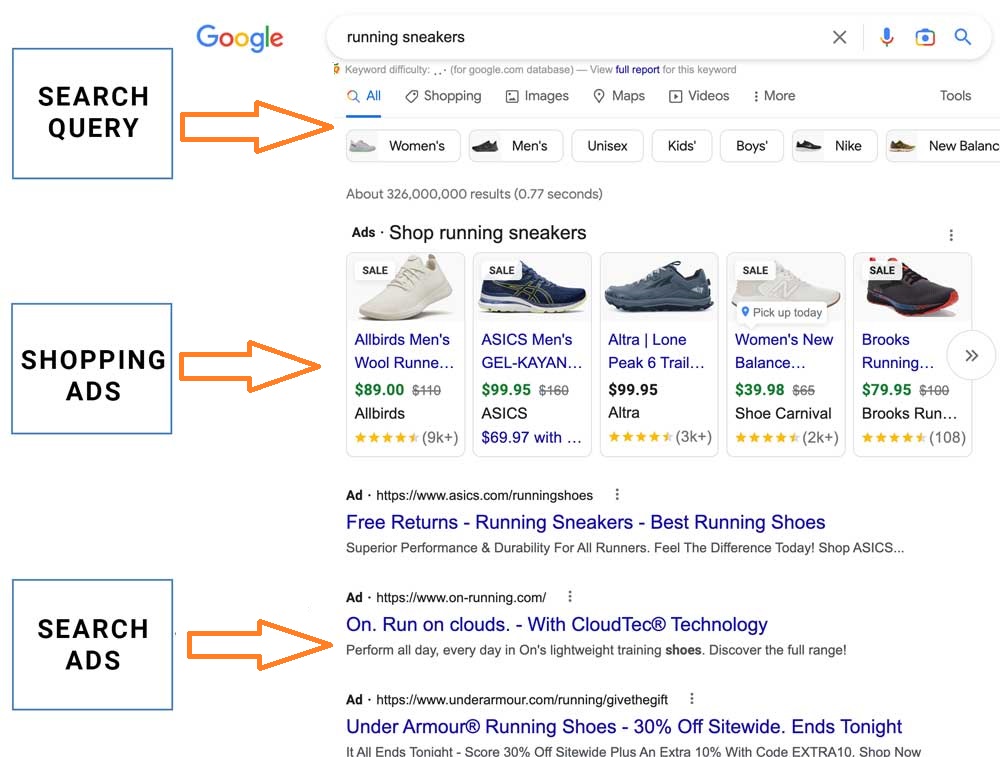
Task: Switch to the Shopping tab
Action: point(443,96)
